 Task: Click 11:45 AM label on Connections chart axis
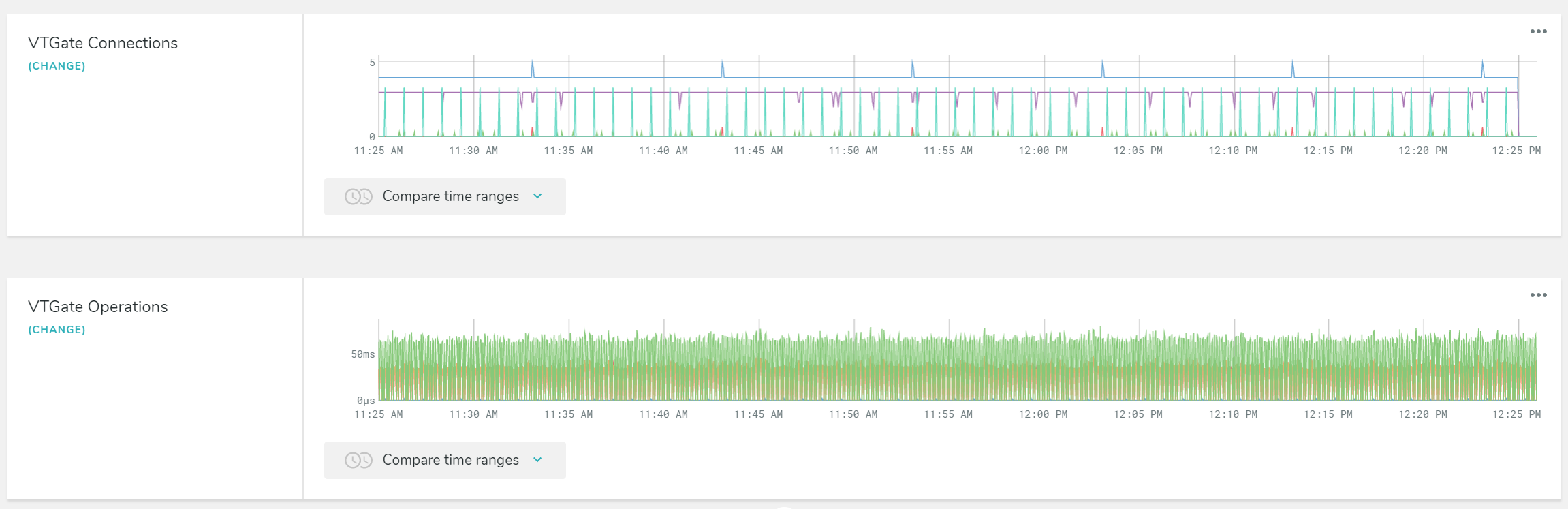(x=758, y=151)
